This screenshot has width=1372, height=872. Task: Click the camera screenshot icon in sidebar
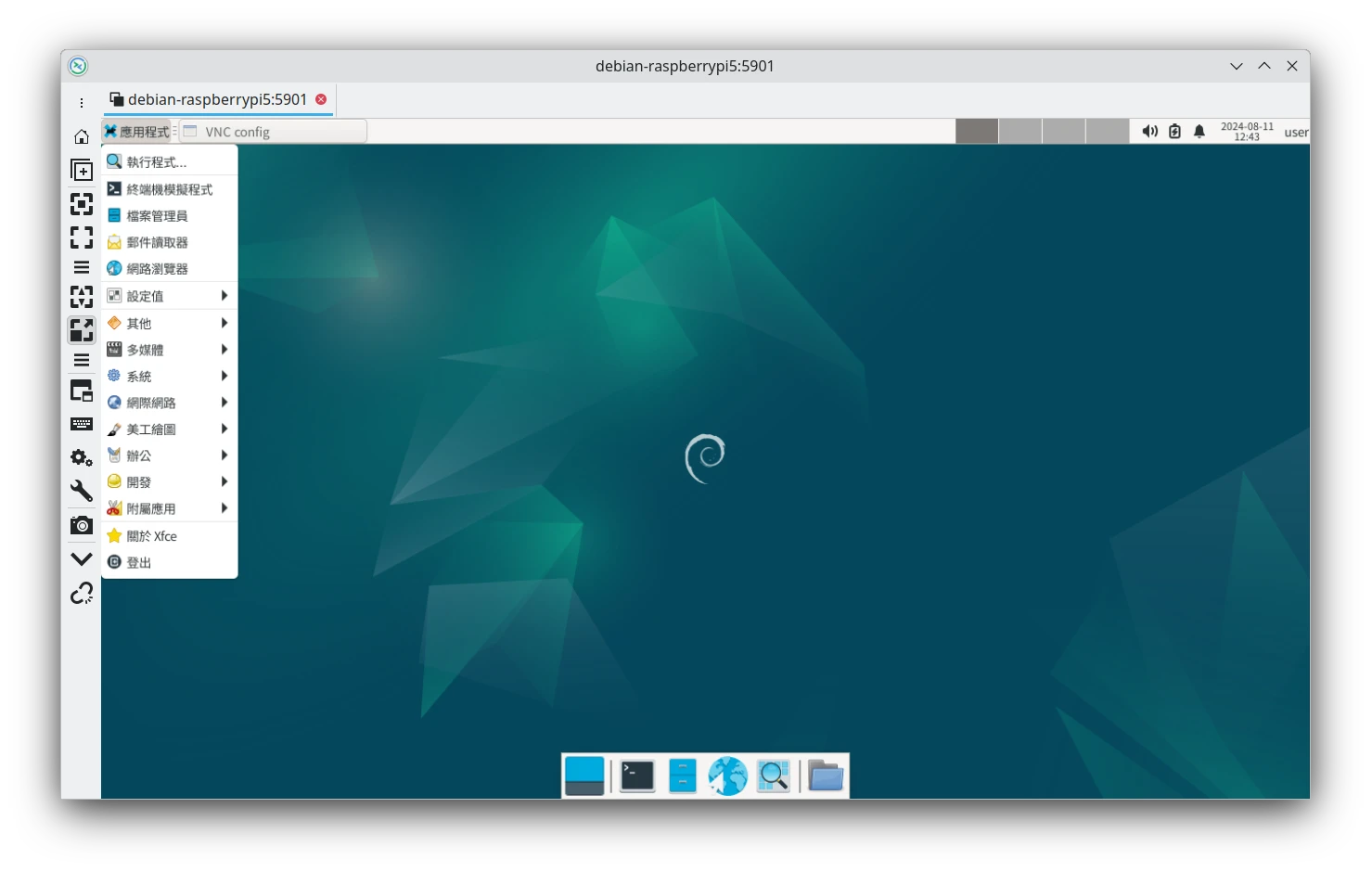point(82,526)
